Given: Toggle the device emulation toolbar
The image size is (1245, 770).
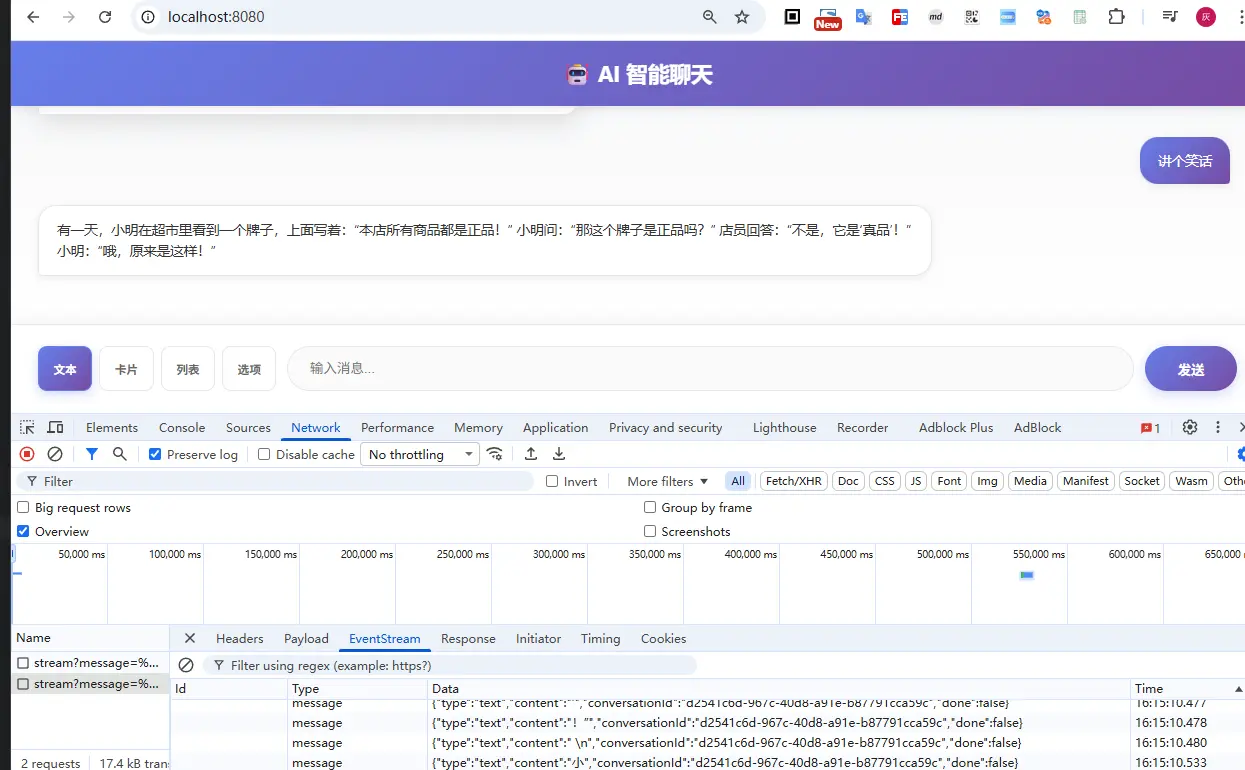Looking at the screenshot, I should pyautogui.click(x=56, y=427).
